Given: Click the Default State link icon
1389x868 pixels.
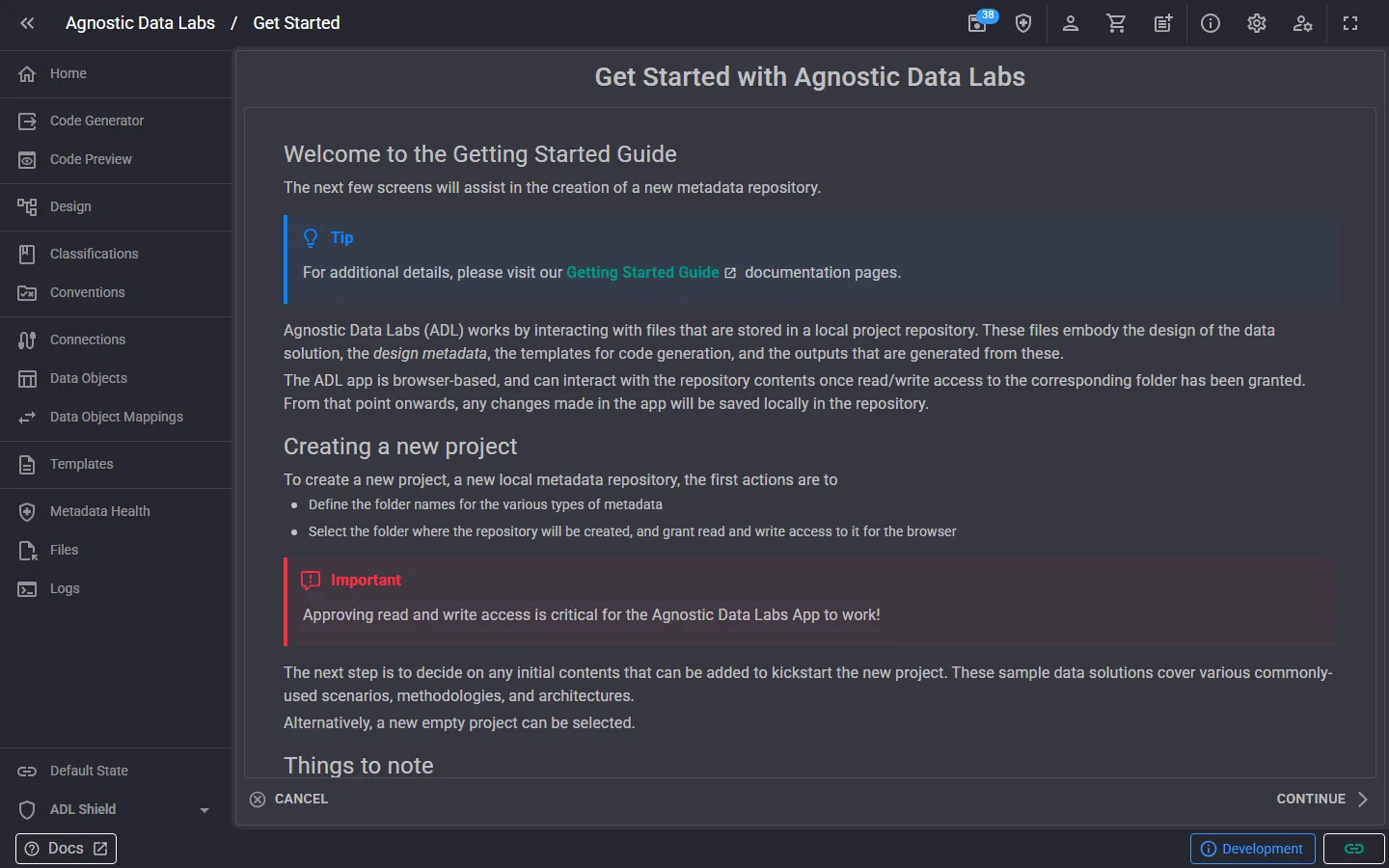Looking at the screenshot, I should 27,771.
